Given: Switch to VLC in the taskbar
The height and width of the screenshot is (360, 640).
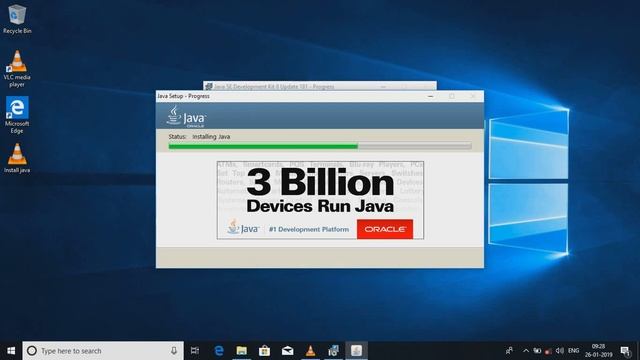Looking at the screenshot, I should [x=311, y=351].
